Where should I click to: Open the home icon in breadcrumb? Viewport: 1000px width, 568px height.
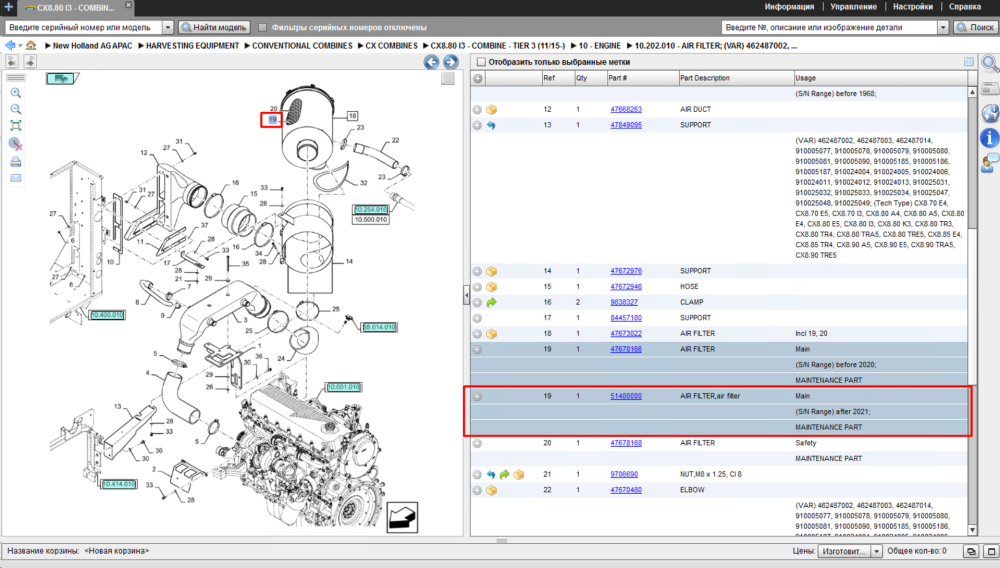click(31, 45)
